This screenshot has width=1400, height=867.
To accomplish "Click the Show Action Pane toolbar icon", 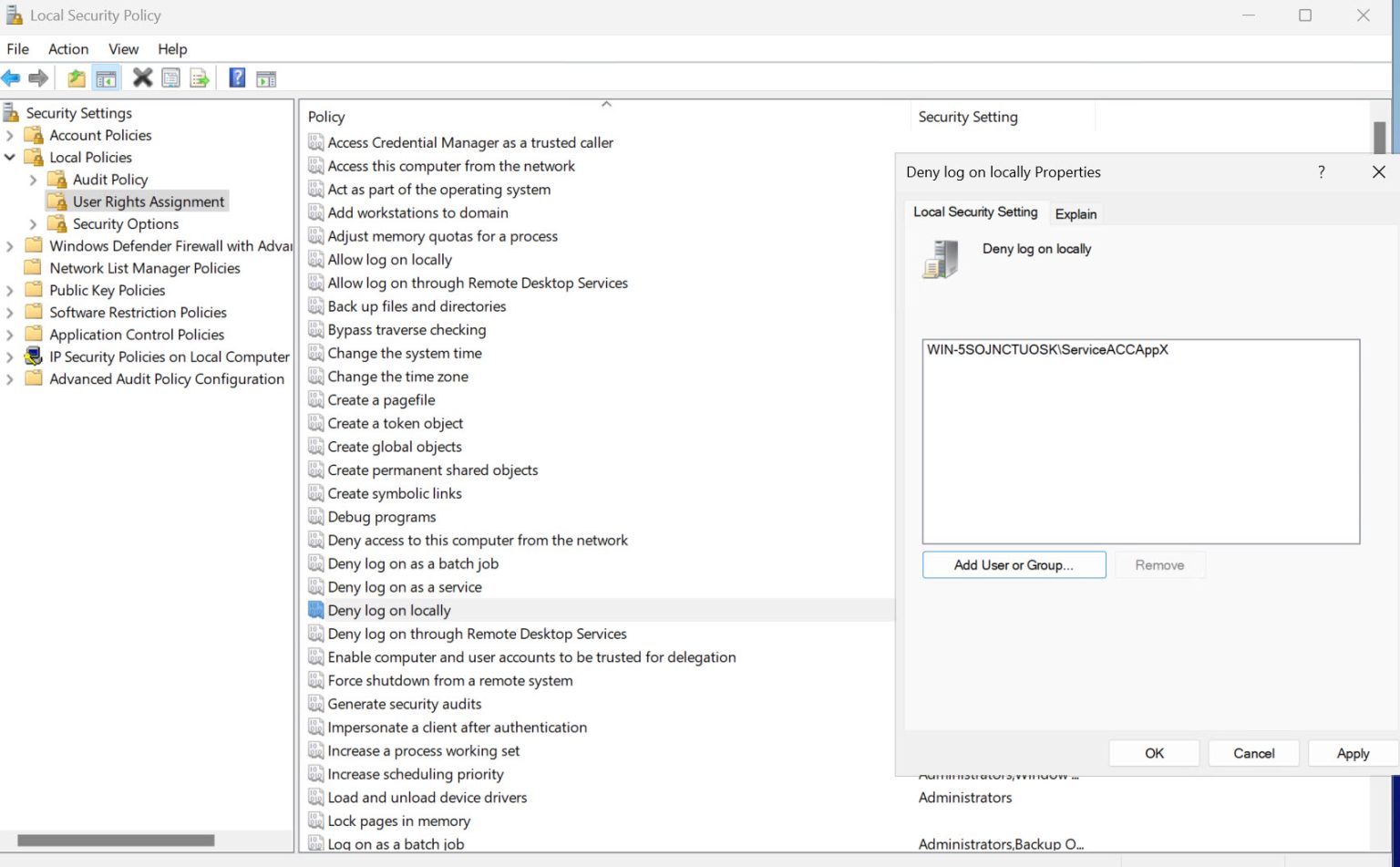I will point(266,77).
